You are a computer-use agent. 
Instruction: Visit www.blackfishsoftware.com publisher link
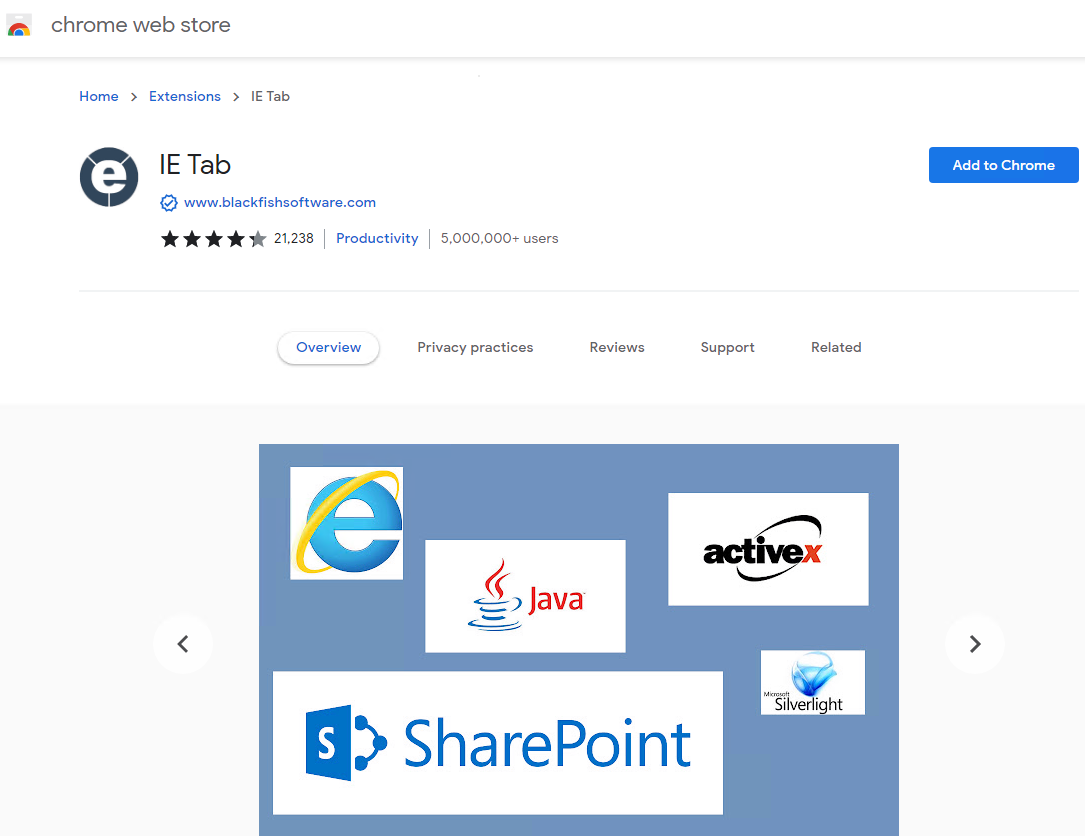tap(280, 202)
